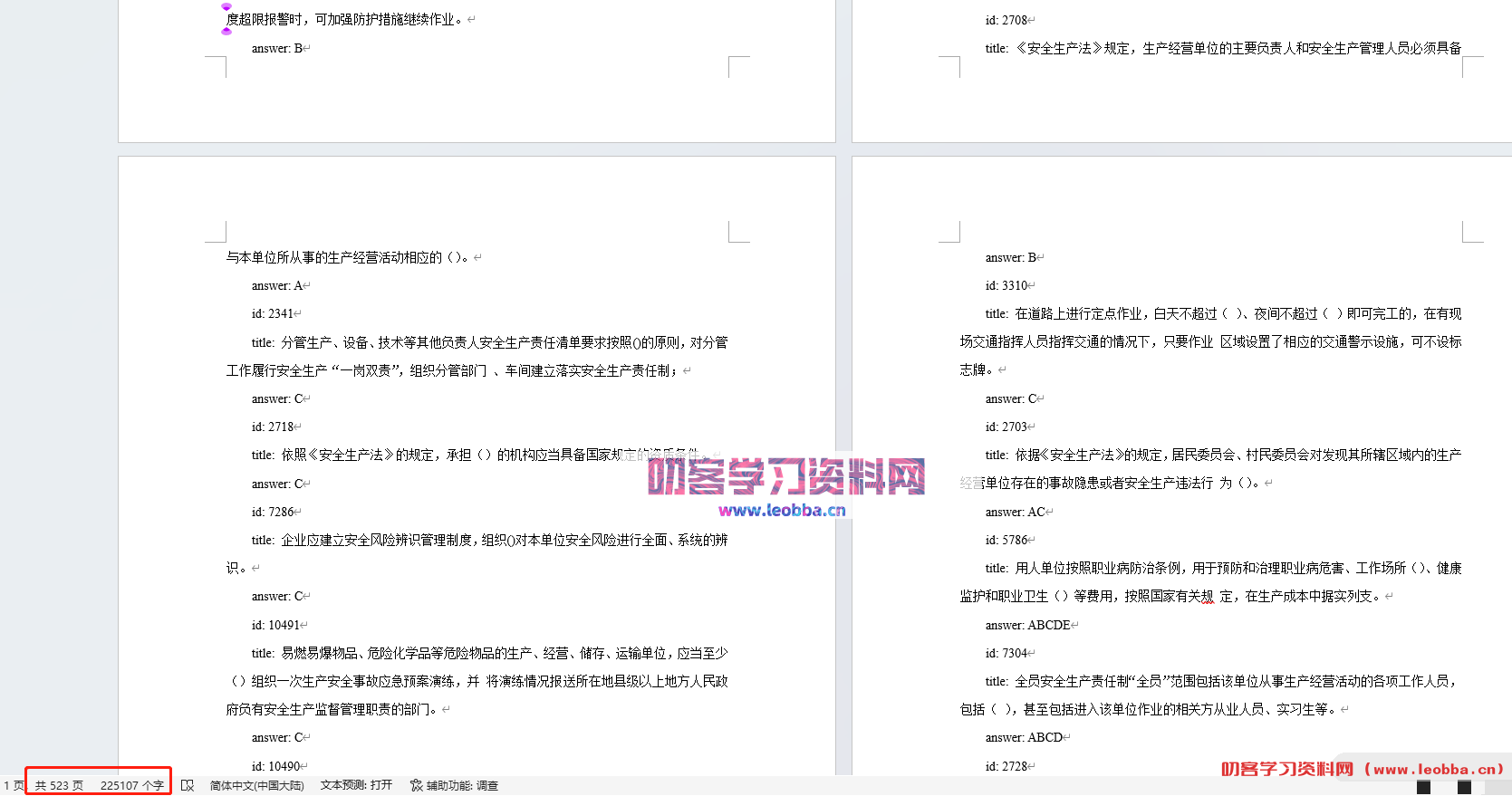Screen dimensions: 1512x796
Task: Click text '府负有安全生产监督管理职责的部门'
Action: [329, 709]
